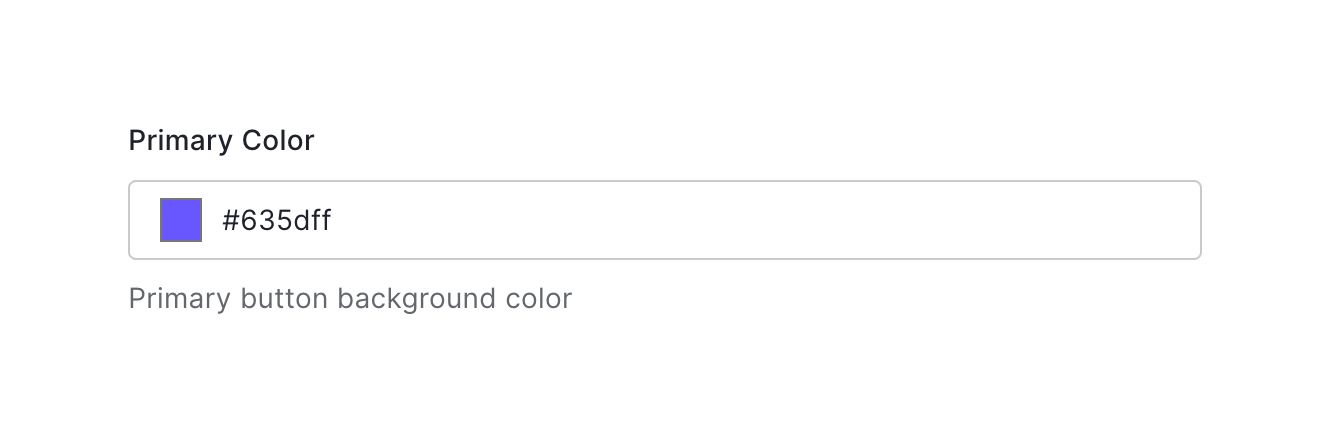
Task: Click the Primary Color label
Action: click(x=221, y=141)
